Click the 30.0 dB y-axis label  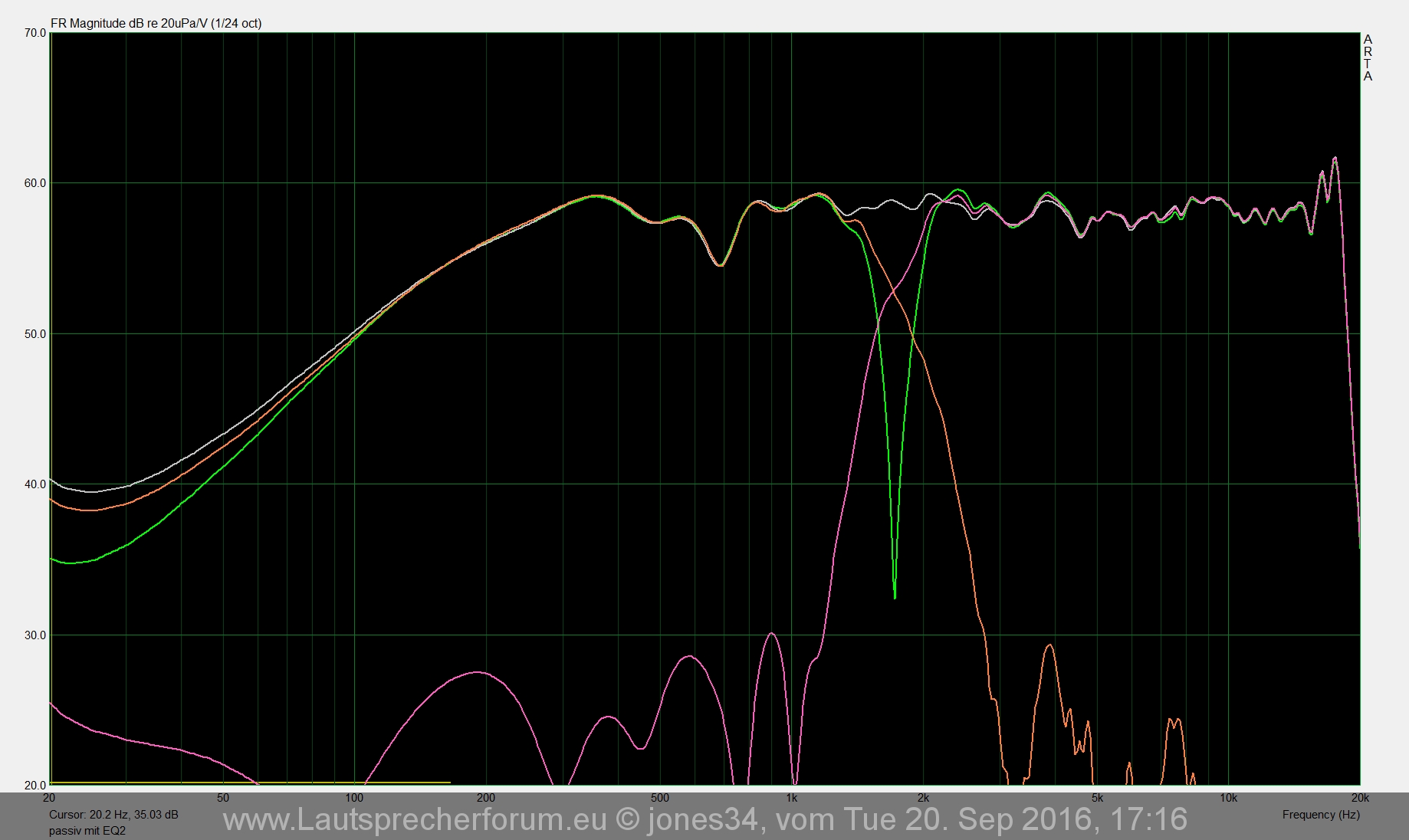pos(35,635)
